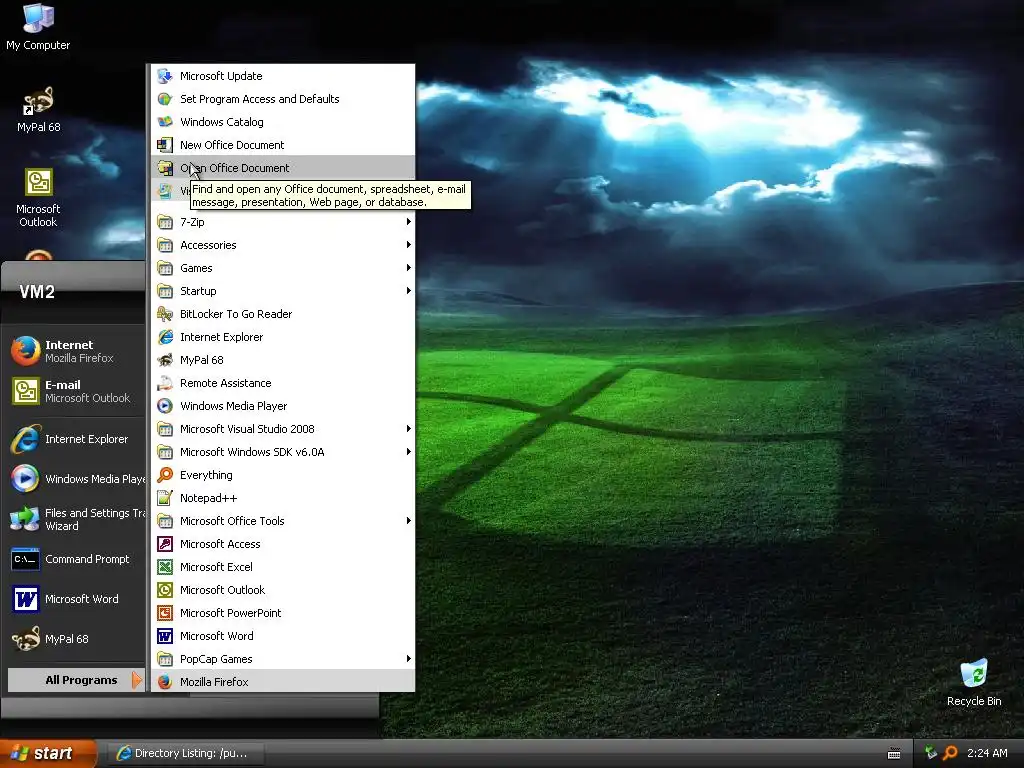Screen dimensions: 1024x768
Task: Launch Microsoft Excel
Action: (x=283, y=567)
